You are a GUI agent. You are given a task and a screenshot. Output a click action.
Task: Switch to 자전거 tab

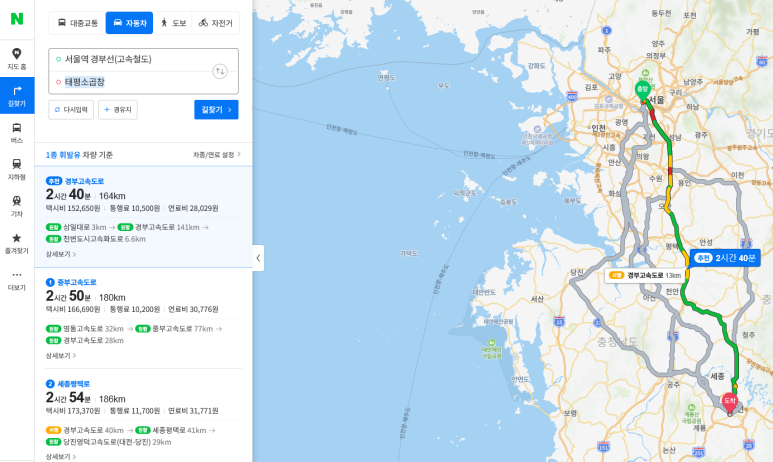pyautogui.click(x=215, y=23)
